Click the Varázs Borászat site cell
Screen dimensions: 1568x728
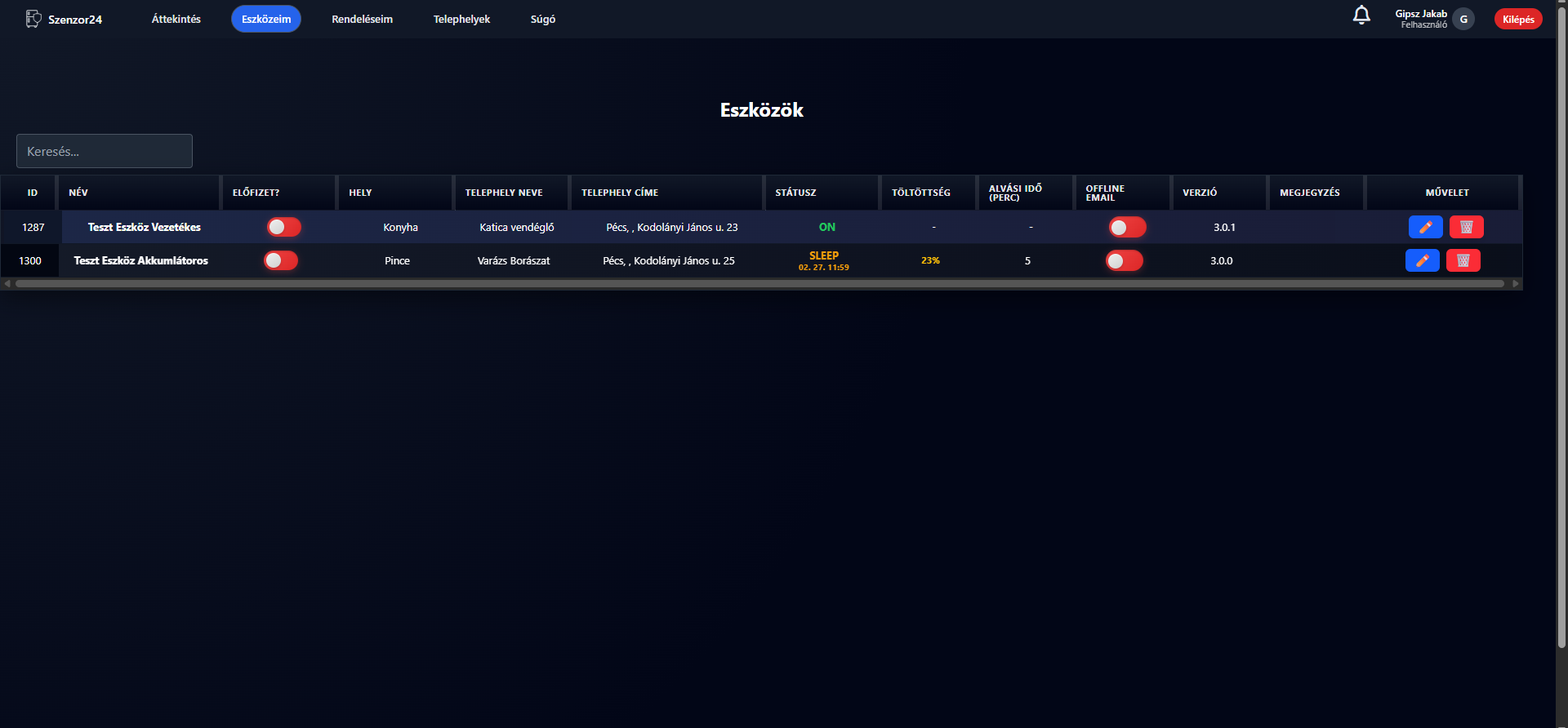(x=514, y=260)
